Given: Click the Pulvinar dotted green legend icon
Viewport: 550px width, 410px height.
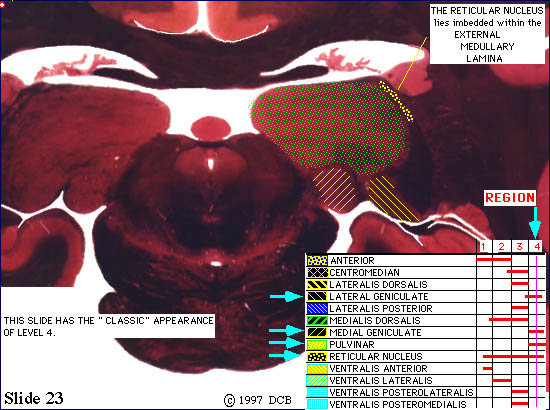Looking at the screenshot, I should [x=317, y=344].
